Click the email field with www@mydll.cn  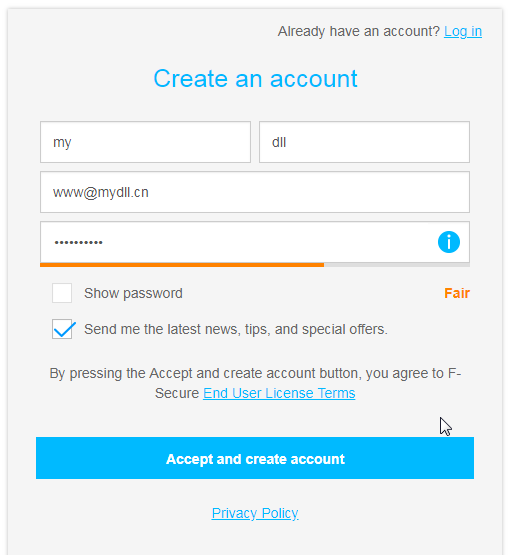(255, 192)
